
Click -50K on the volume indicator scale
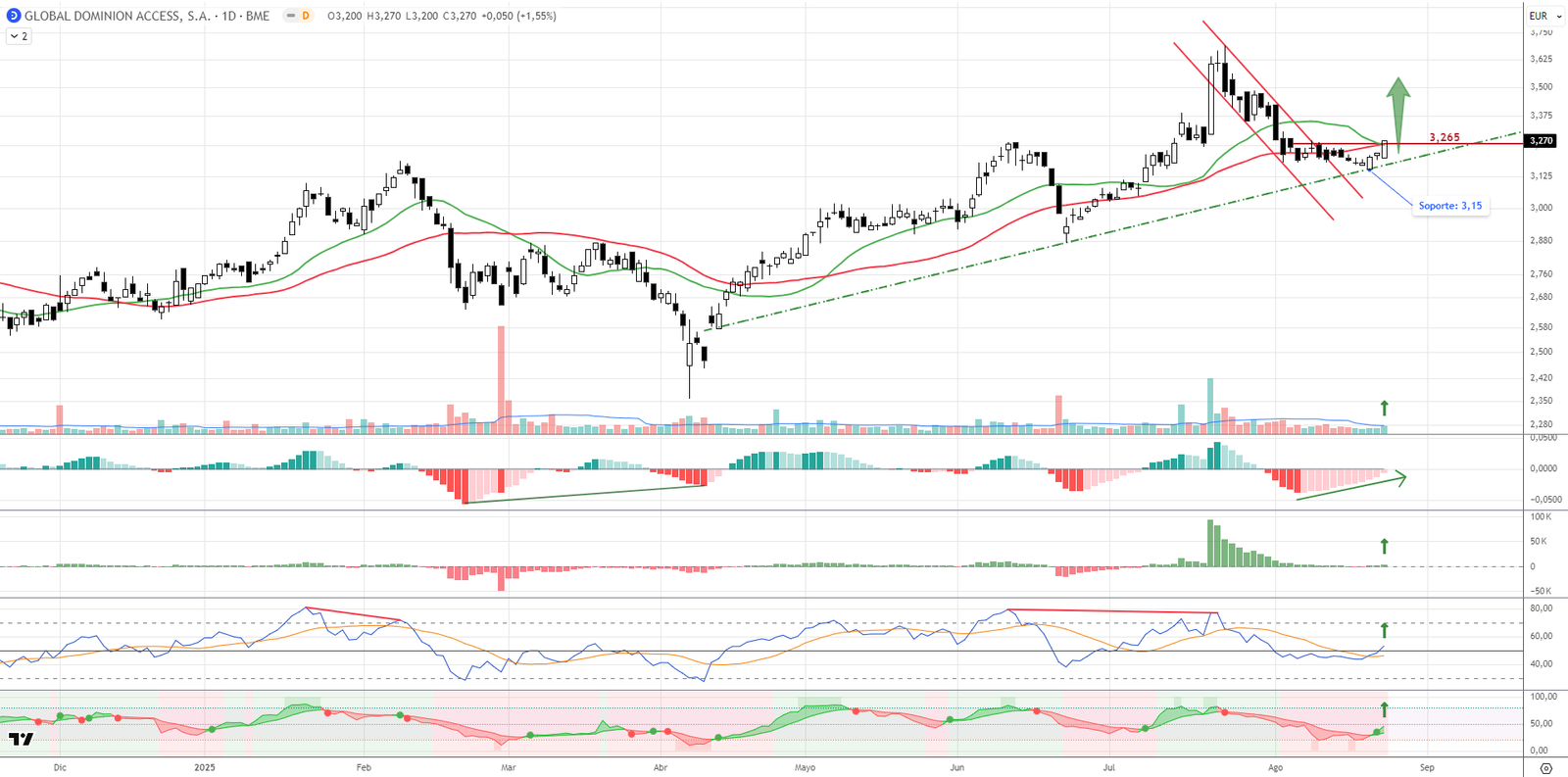1540,591
